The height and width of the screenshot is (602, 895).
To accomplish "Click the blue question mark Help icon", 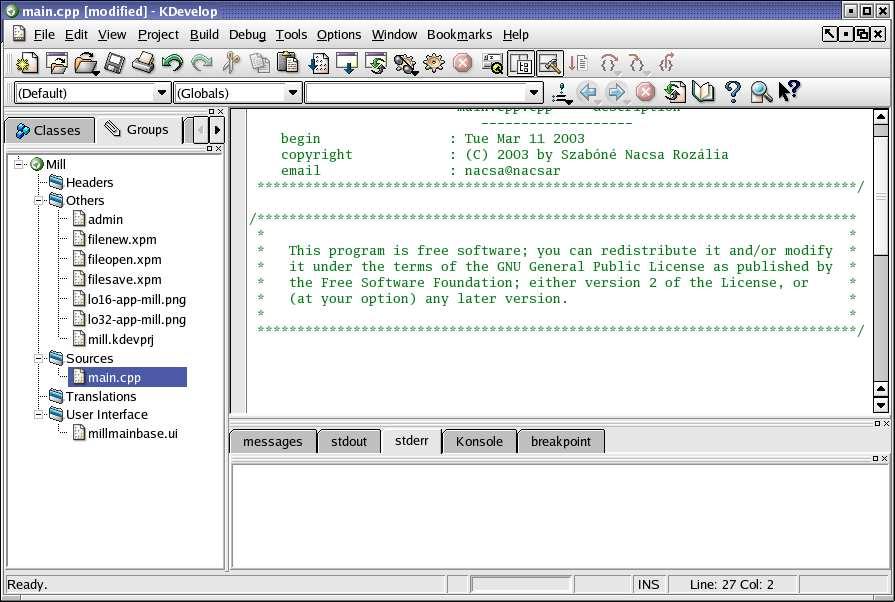I will pyautogui.click(x=733, y=92).
